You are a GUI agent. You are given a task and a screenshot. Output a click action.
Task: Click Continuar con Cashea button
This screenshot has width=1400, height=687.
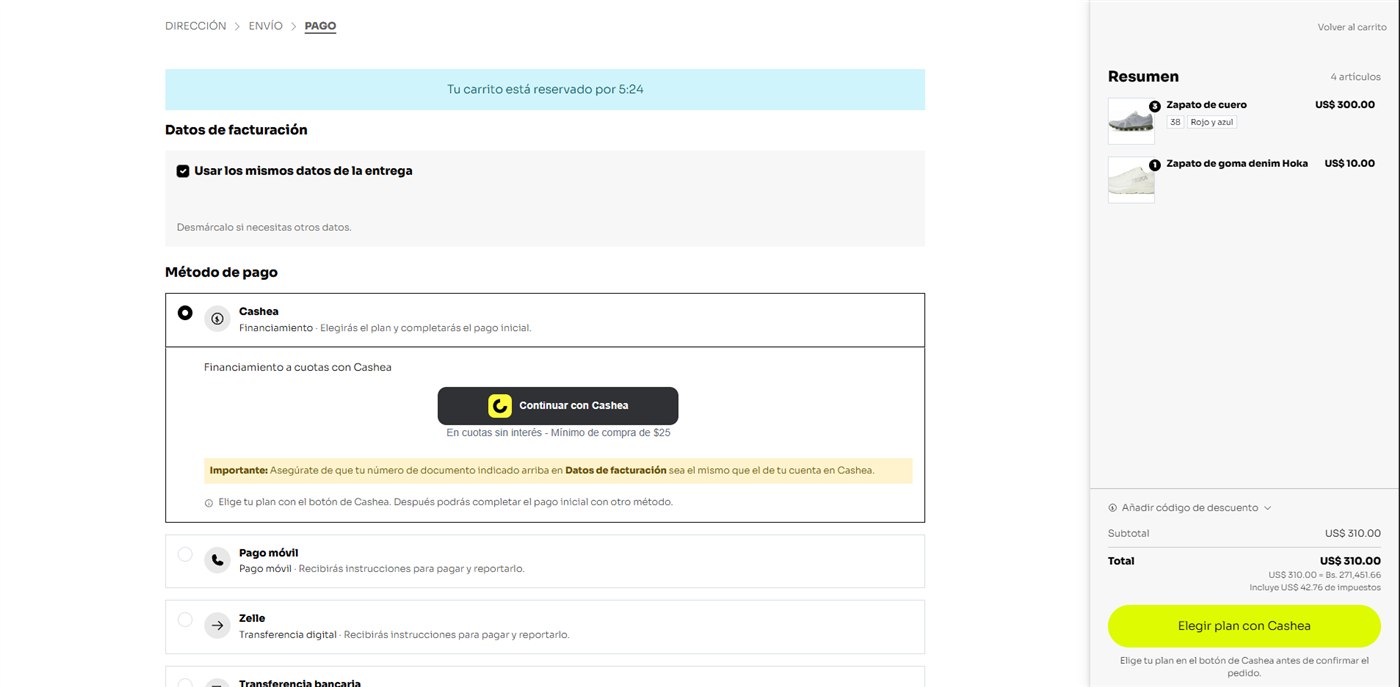click(558, 406)
